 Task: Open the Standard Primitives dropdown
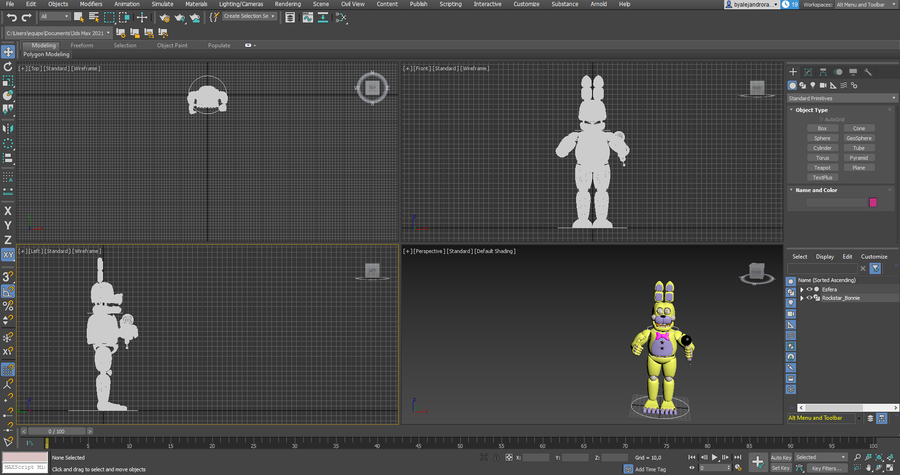click(841, 98)
